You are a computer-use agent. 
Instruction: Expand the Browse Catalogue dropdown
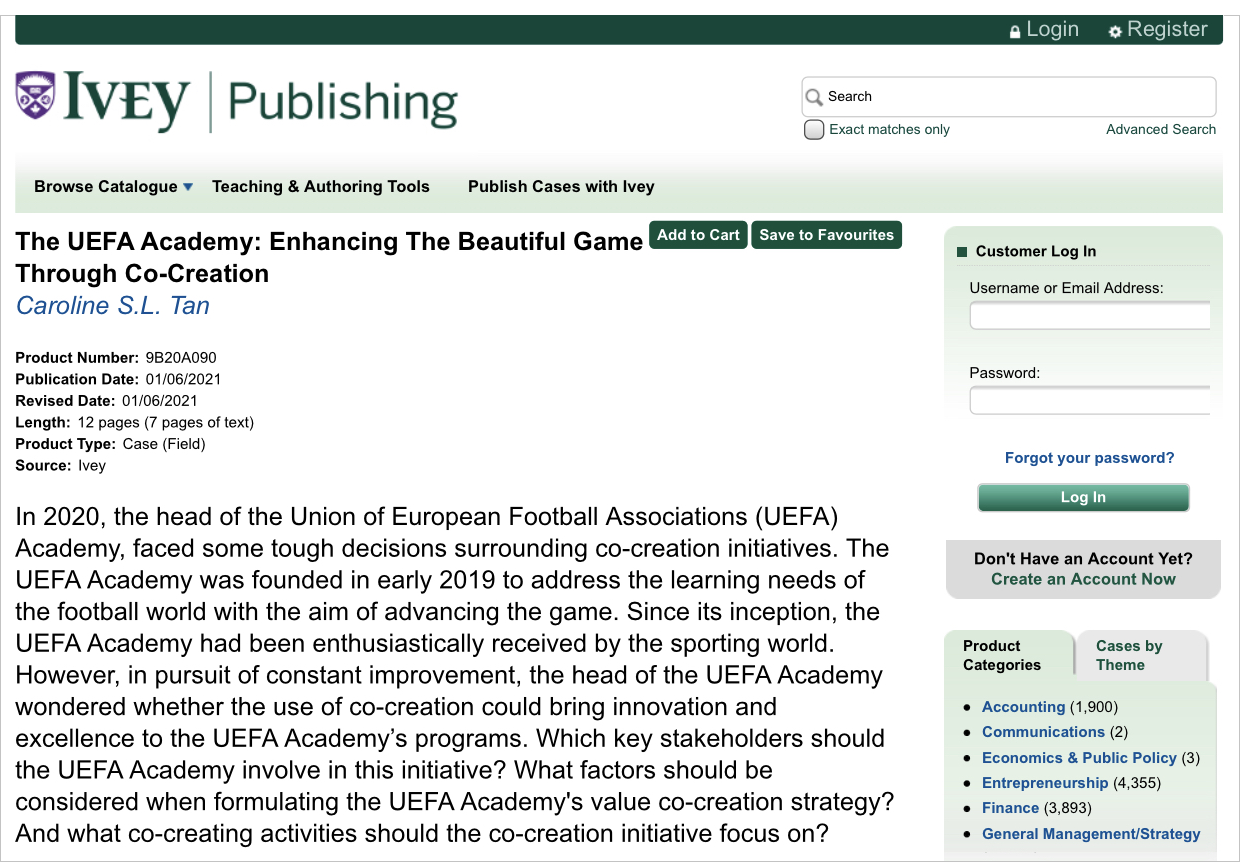(x=104, y=186)
